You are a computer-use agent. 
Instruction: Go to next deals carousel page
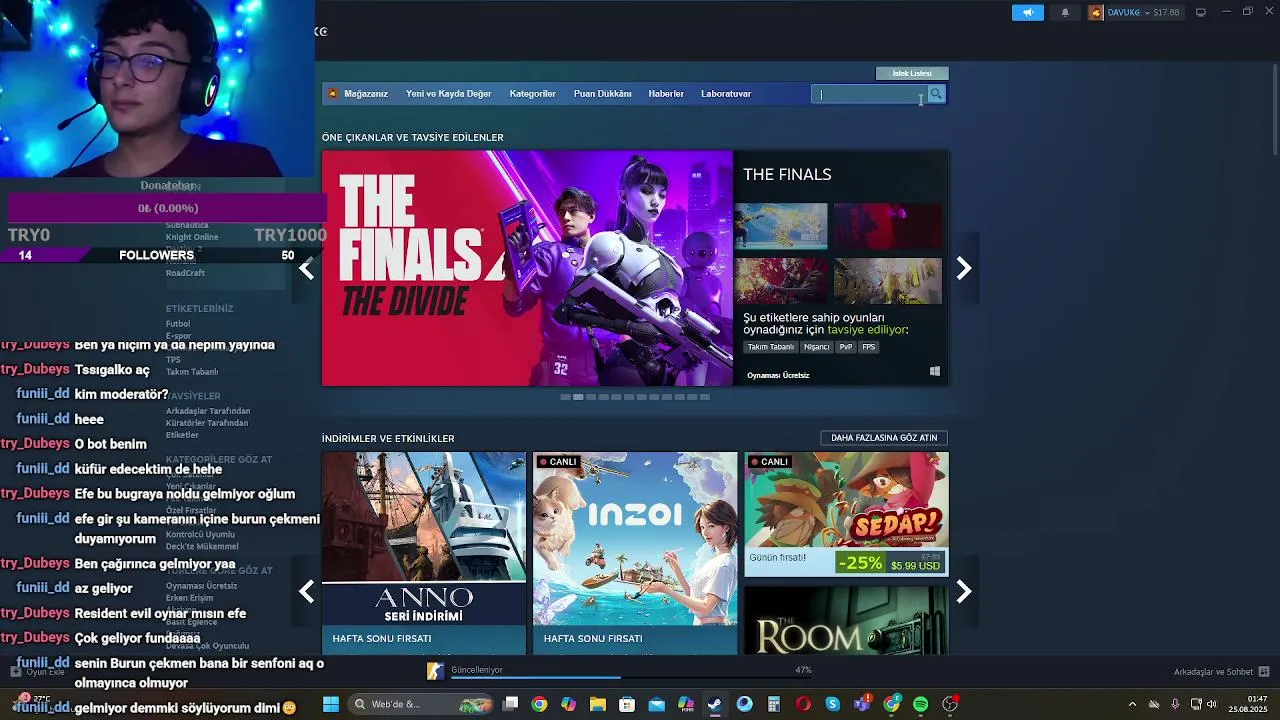coord(964,592)
